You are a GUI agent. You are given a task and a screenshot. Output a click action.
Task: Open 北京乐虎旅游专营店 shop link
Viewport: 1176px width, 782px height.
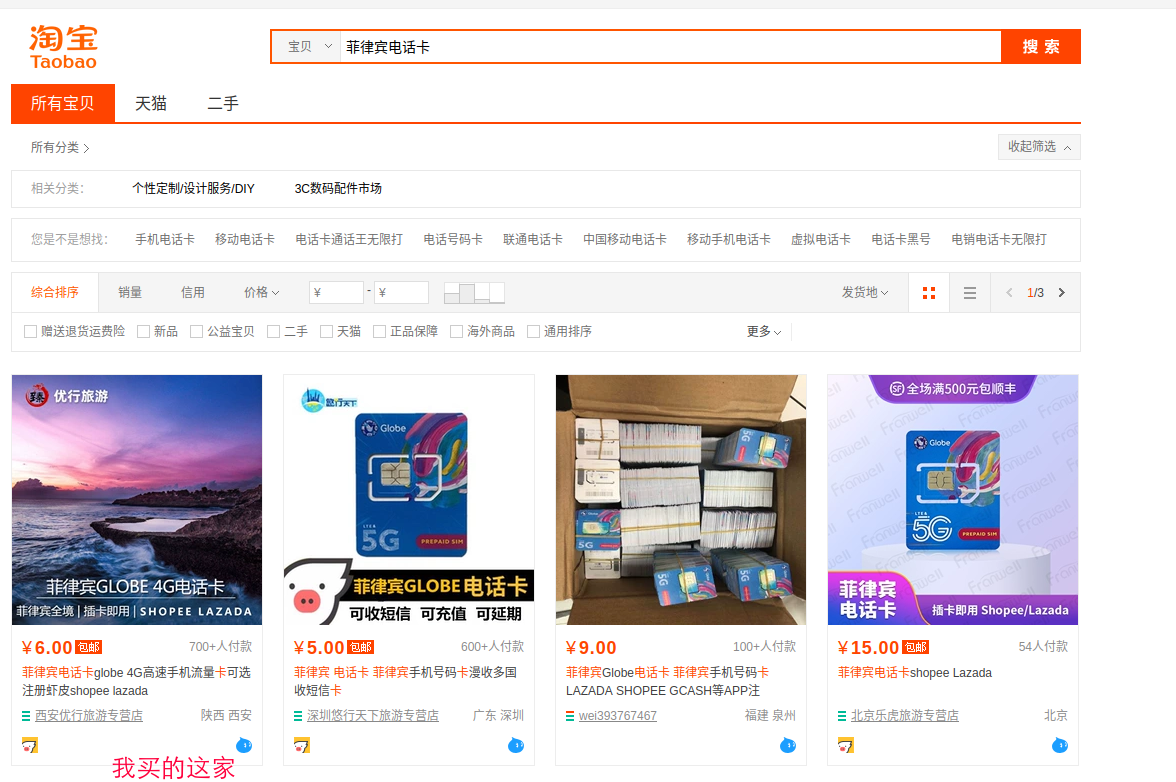904,716
